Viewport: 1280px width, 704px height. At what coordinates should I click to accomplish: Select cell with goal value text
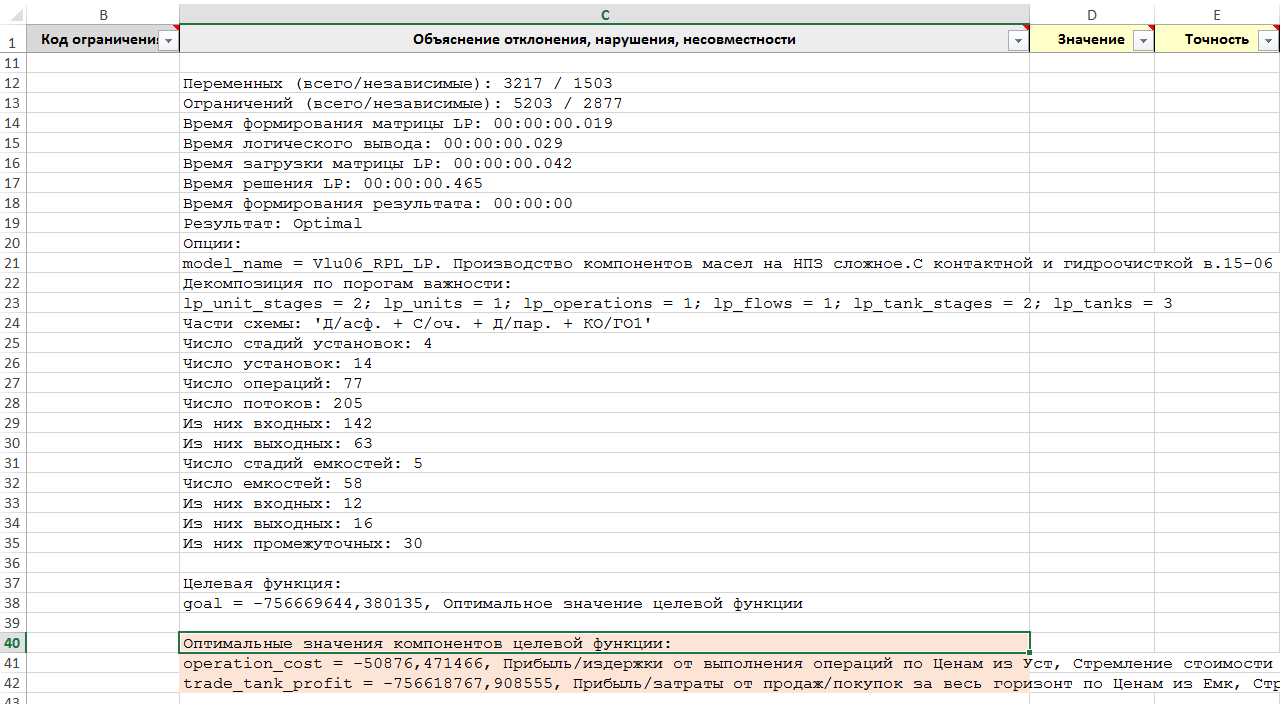tap(604, 603)
